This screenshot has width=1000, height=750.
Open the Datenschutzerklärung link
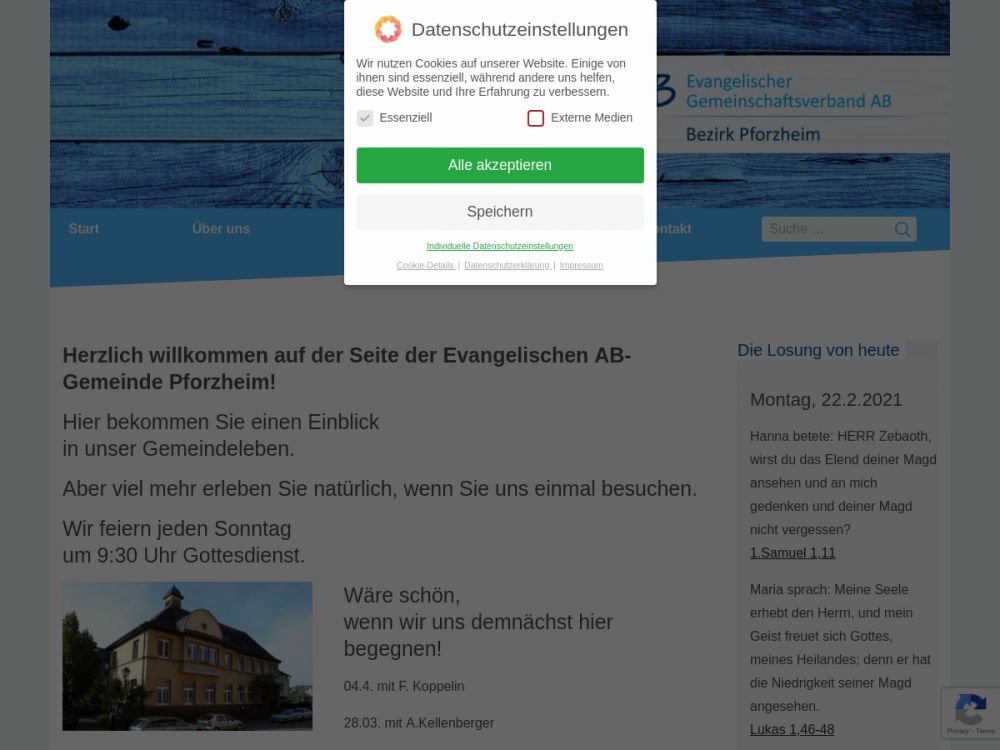(x=507, y=265)
